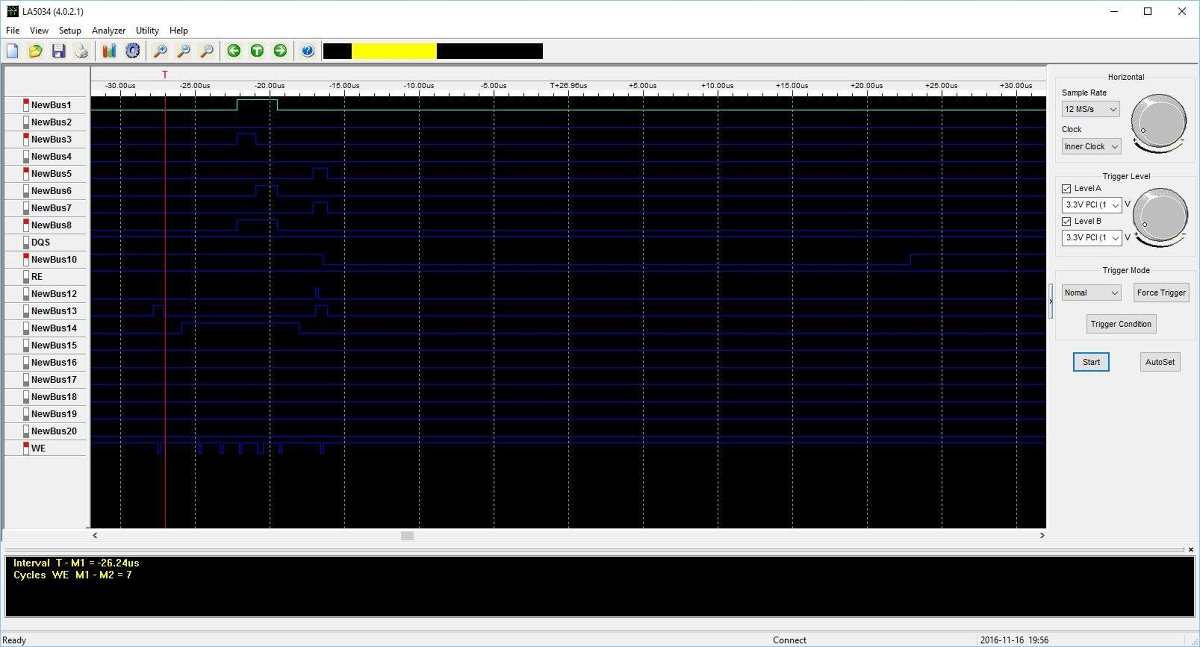Screen dimensions: 1200x647
Task: Open the Help menu
Action: (178, 31)
